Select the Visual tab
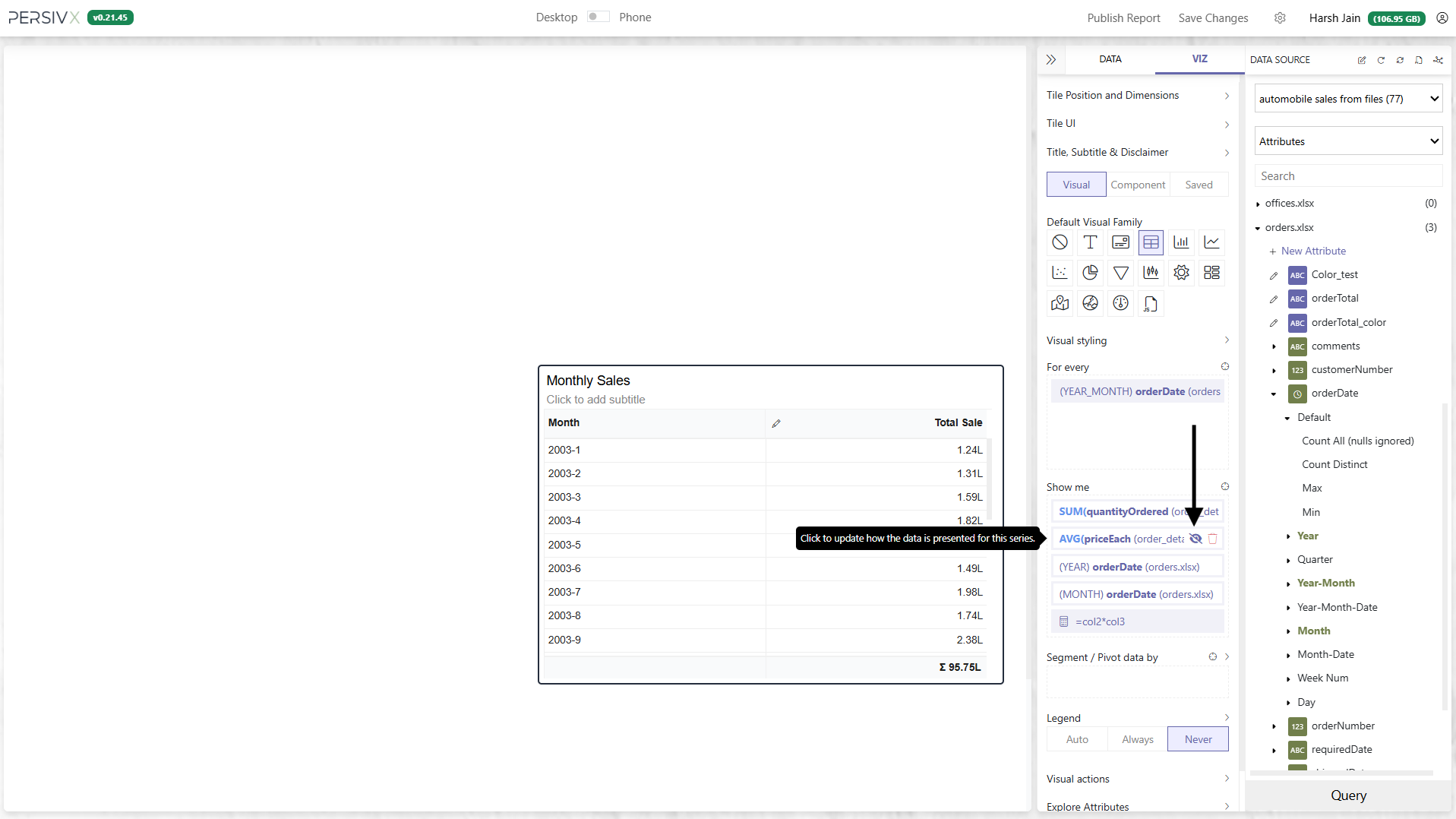The width and height of the screenshot is (1456, 819). click(x=1076, y=185)
